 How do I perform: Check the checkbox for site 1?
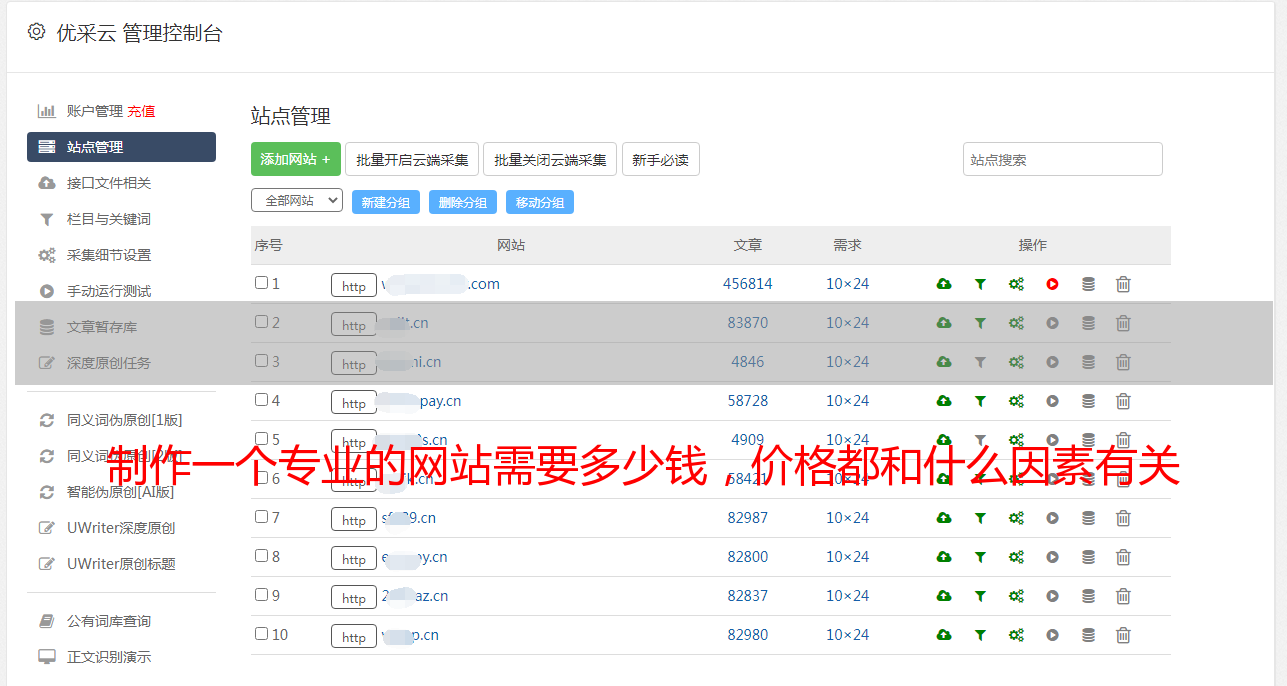(261, 283)
